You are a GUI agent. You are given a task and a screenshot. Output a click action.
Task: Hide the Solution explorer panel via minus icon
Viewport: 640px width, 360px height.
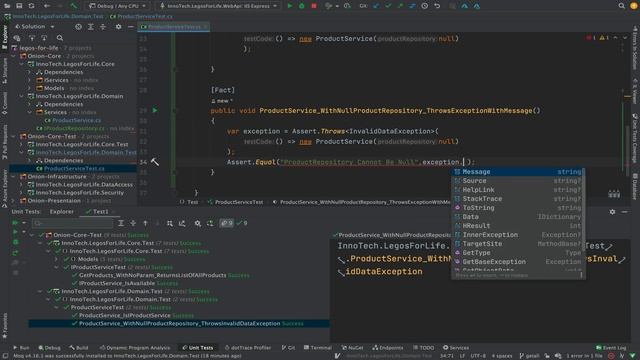[131, 27]
